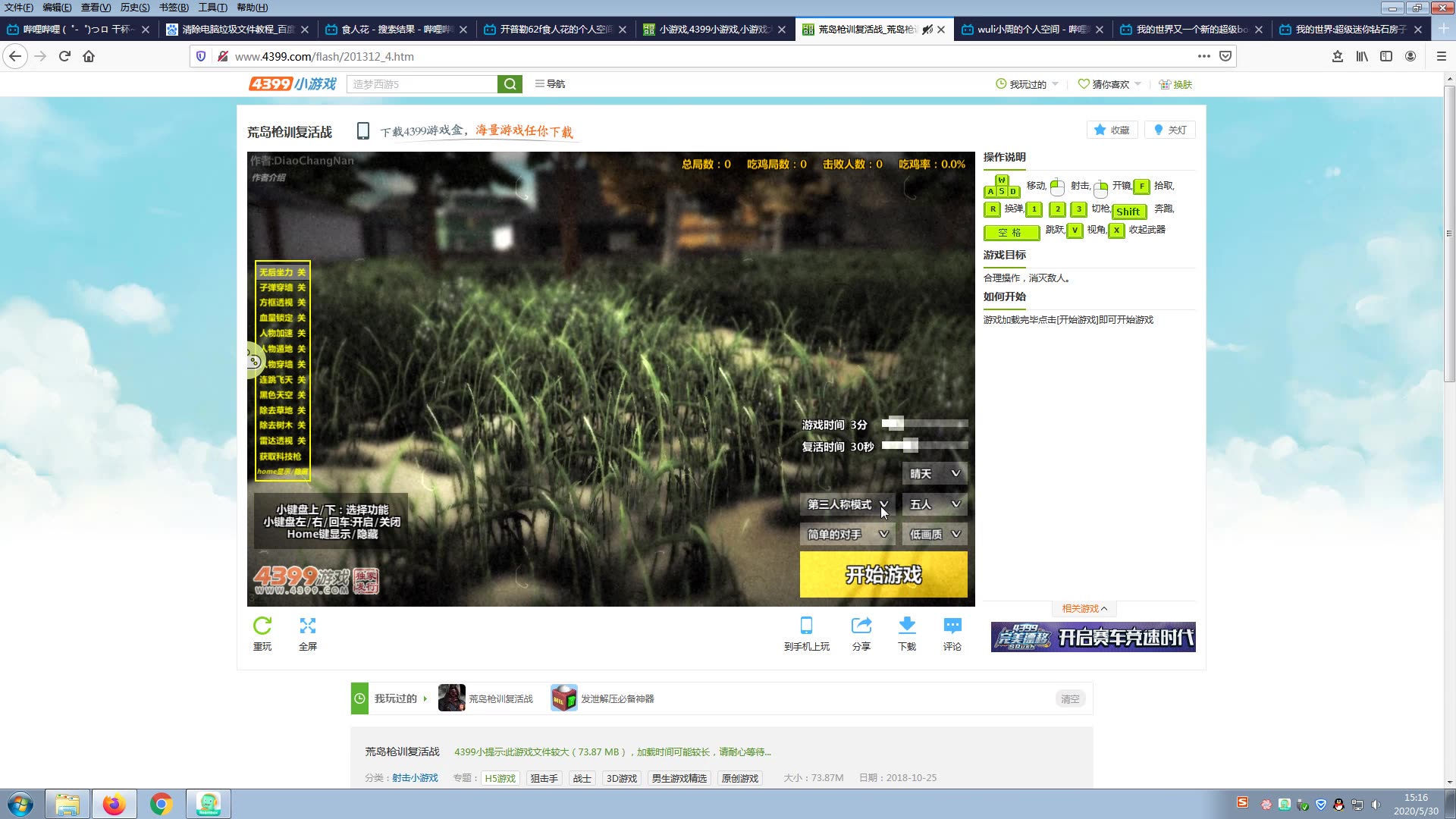Click the Firefox account avatar icon

click(1410, 56)
